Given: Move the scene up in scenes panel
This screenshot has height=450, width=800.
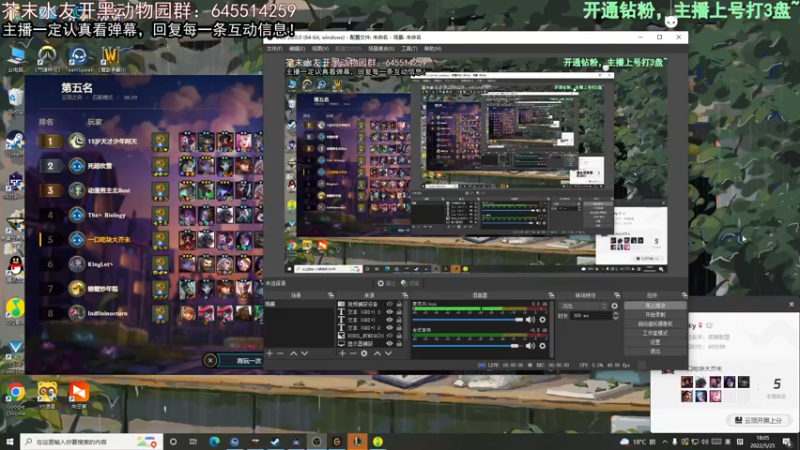Looking at the screenshot, I should [293, 353].
